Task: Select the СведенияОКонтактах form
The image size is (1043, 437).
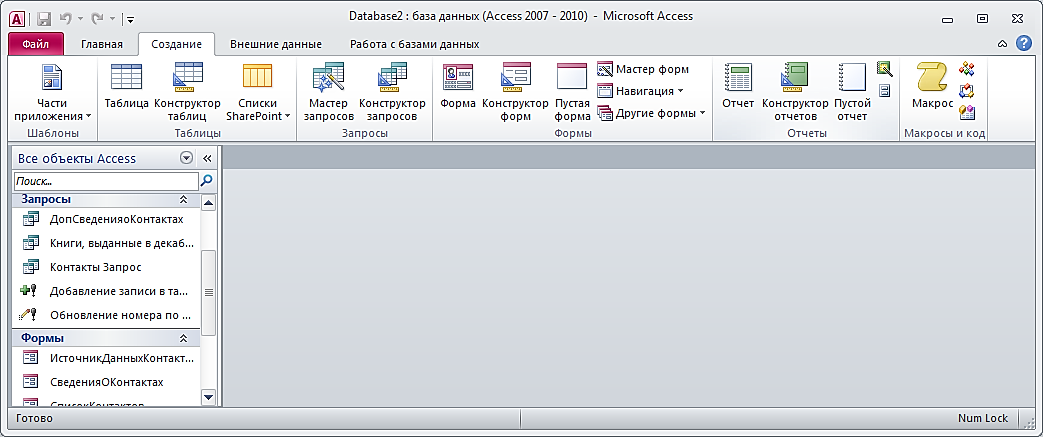Action: 106,382
